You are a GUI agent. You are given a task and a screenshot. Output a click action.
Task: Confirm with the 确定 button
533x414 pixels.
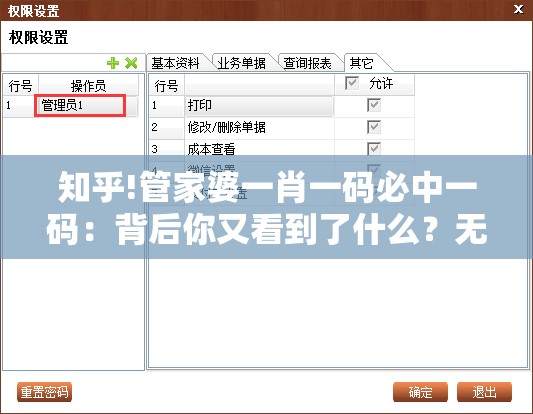click(420, 392)
